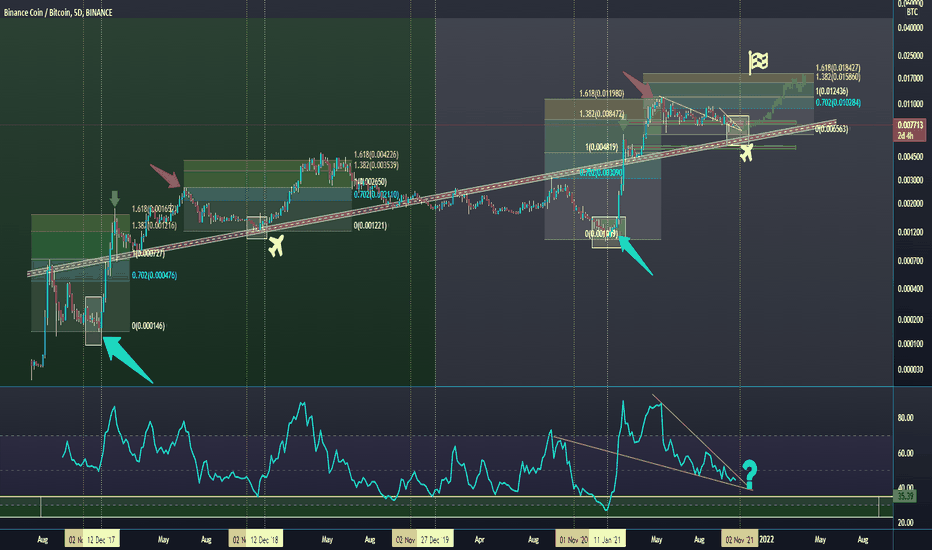932x550 pixels.
Task: Click the Fibonacci label 1.618(0.018427)
Action: 837,68
